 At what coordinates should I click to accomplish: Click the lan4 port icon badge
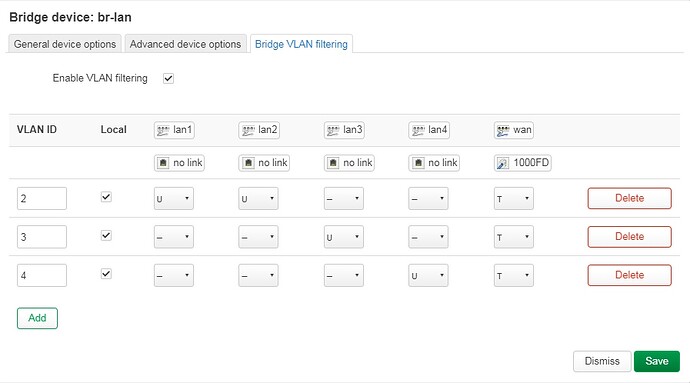pyautogui.click(x=429, y=130)
